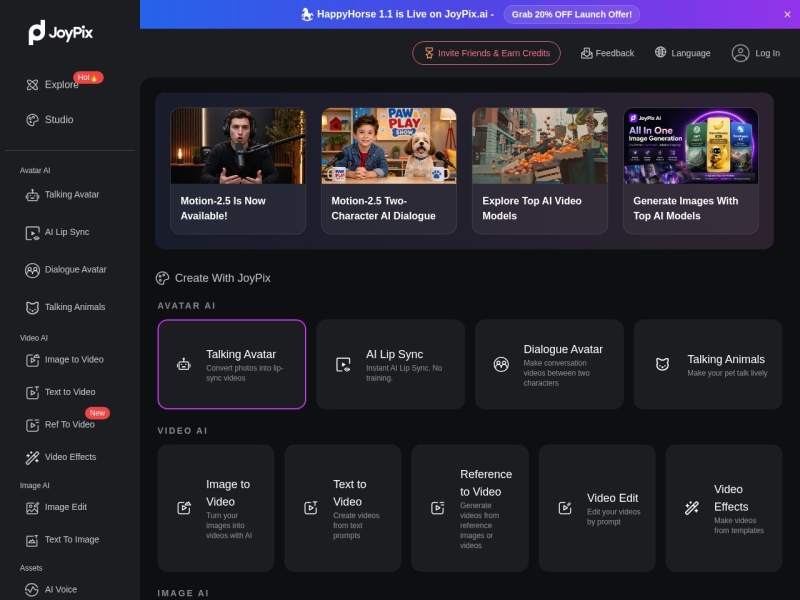This screenshot has height=600, width=800.
Task: Open the Video Edit card
Action: point(597,508)
